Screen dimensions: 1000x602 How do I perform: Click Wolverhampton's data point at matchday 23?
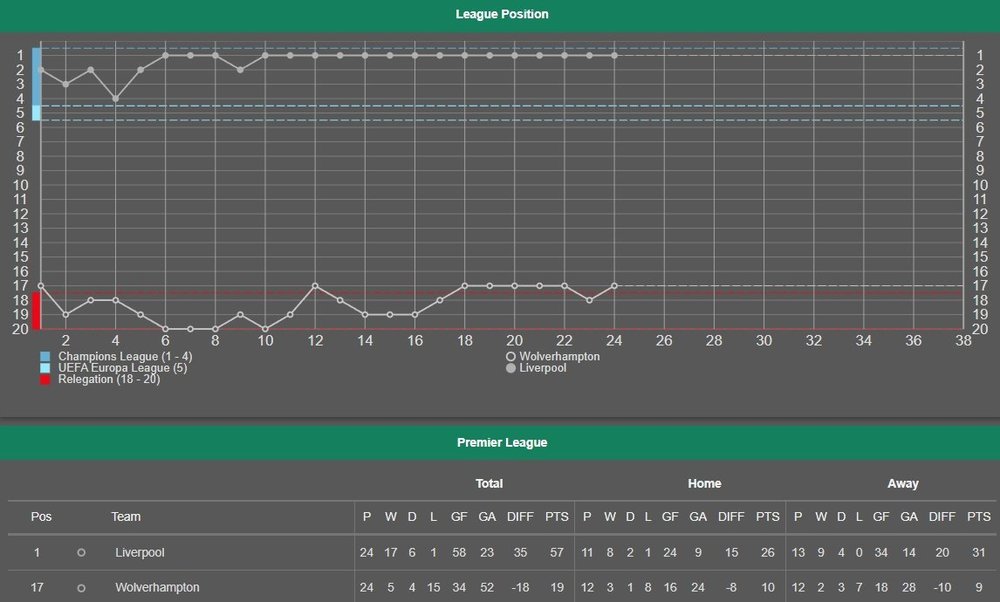pos(589,300)
